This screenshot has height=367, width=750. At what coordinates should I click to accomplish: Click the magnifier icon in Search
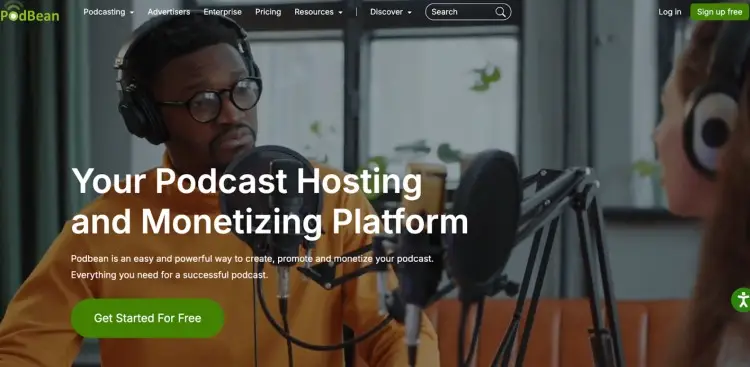coord(500,12)
